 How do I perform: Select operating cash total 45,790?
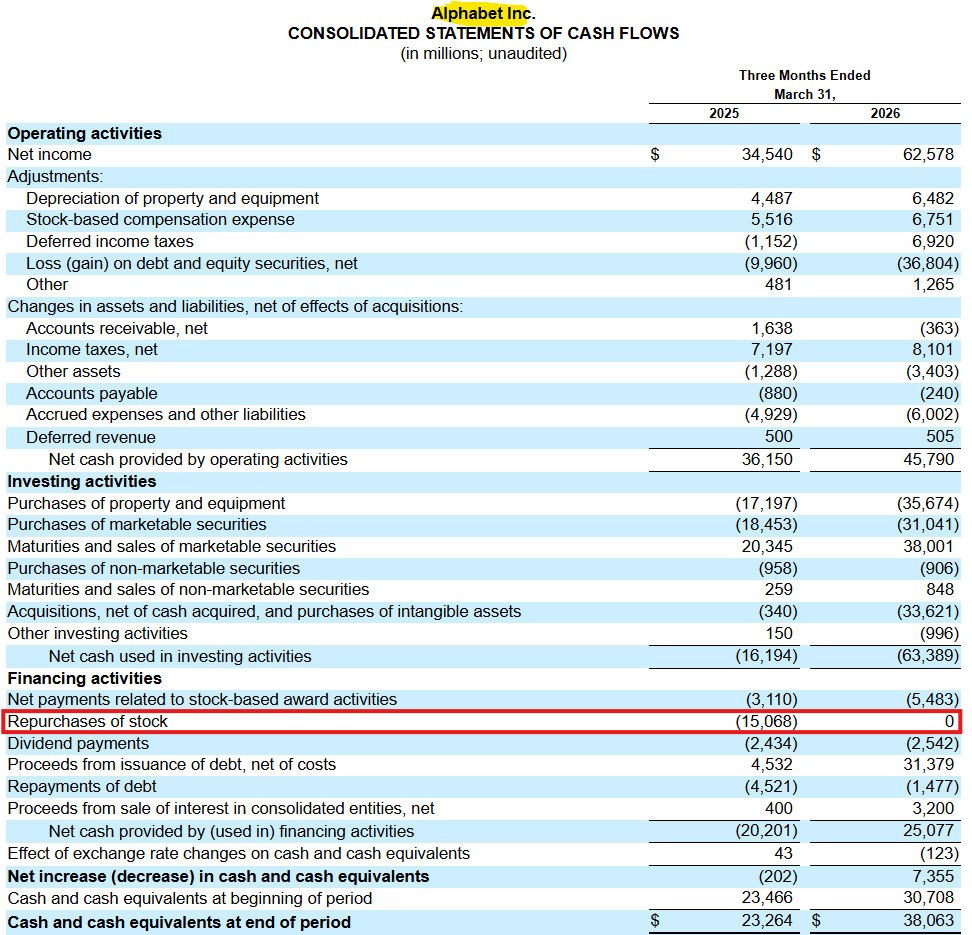click(928, 459)
